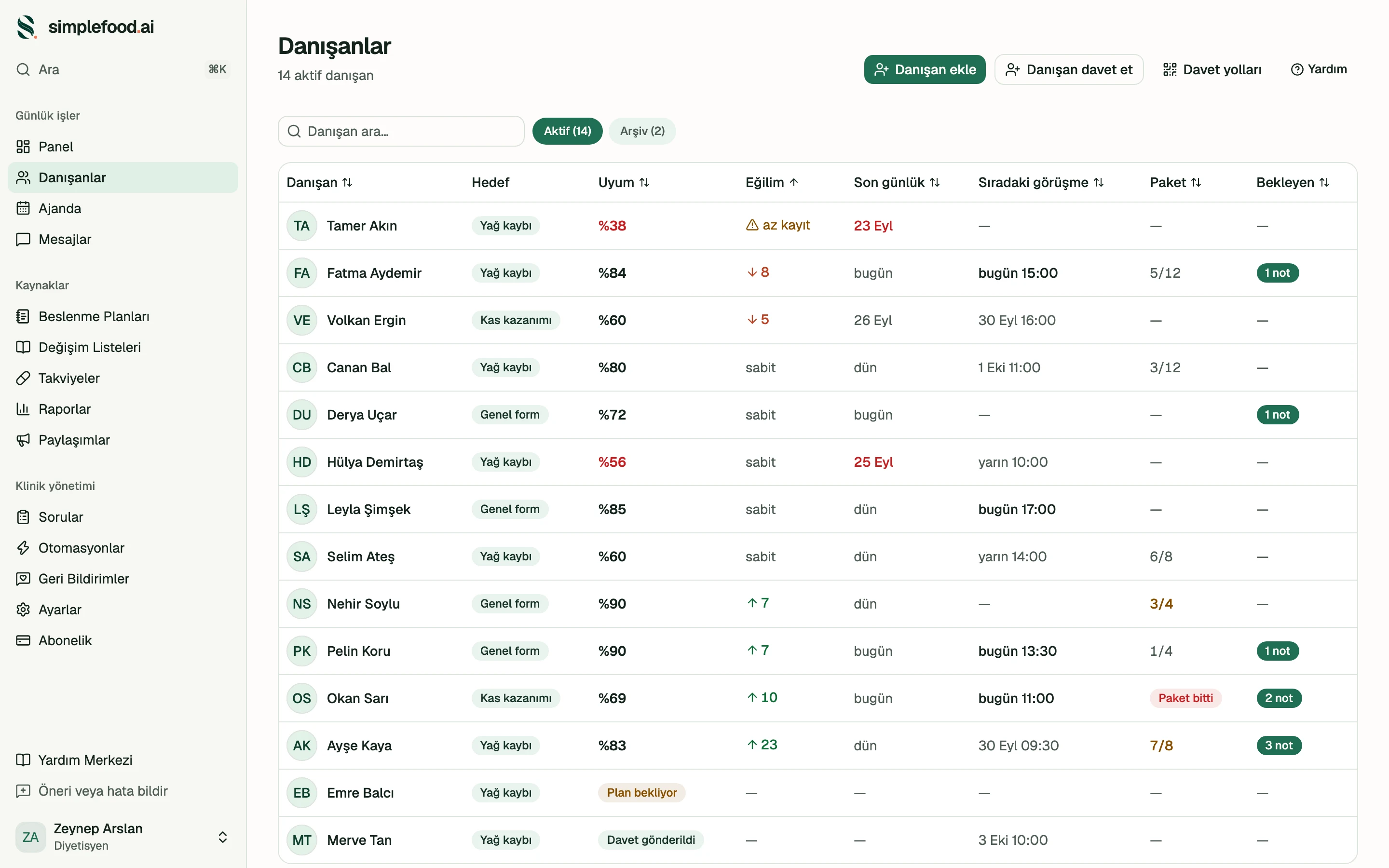Open Tamer Akın client row
This screenshot has width=1389, height=868.
817,226
